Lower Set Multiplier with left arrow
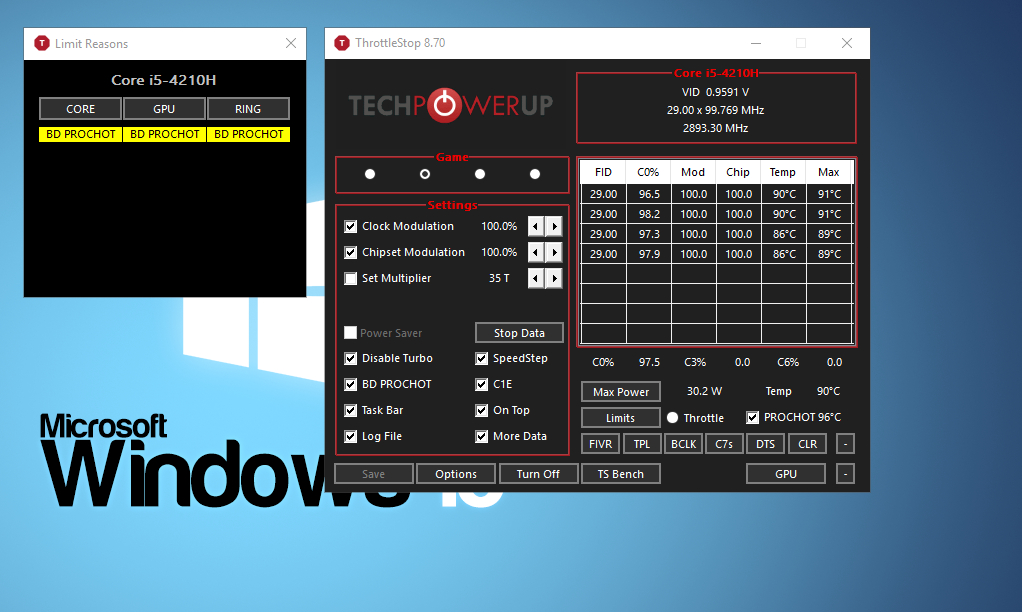Viewport: 1022px width, 612px height. coord(536,278)
